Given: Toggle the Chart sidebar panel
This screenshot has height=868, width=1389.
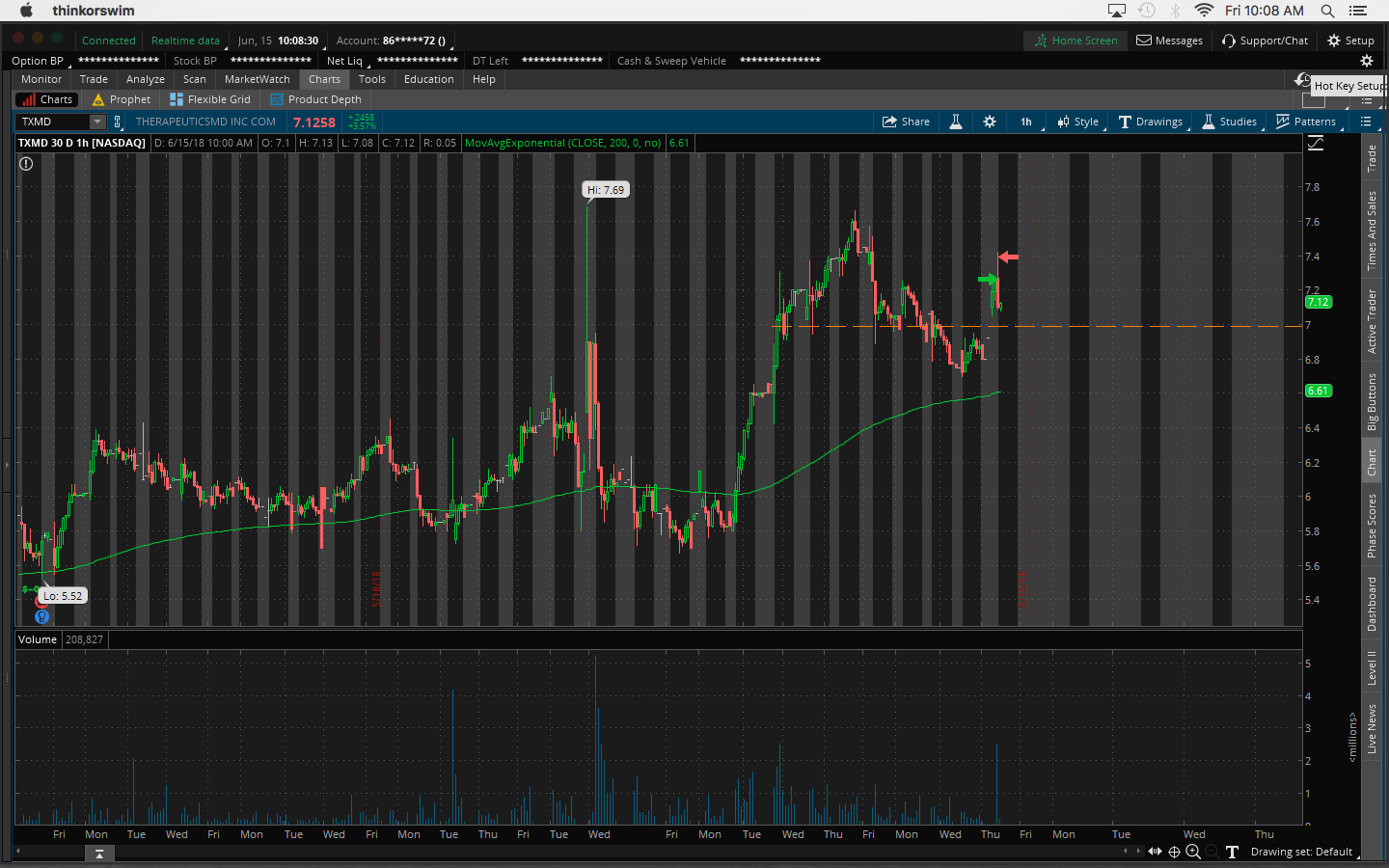Looking at the screenshot, I should [1371, 462].
